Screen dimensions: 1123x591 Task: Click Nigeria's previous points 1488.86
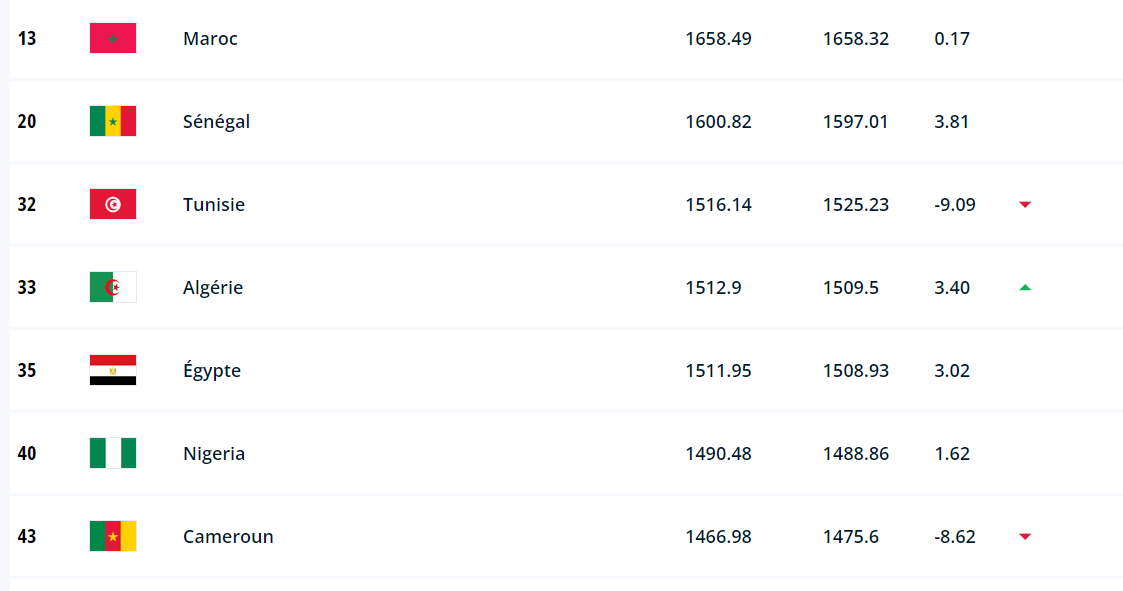tap(856, 454)
